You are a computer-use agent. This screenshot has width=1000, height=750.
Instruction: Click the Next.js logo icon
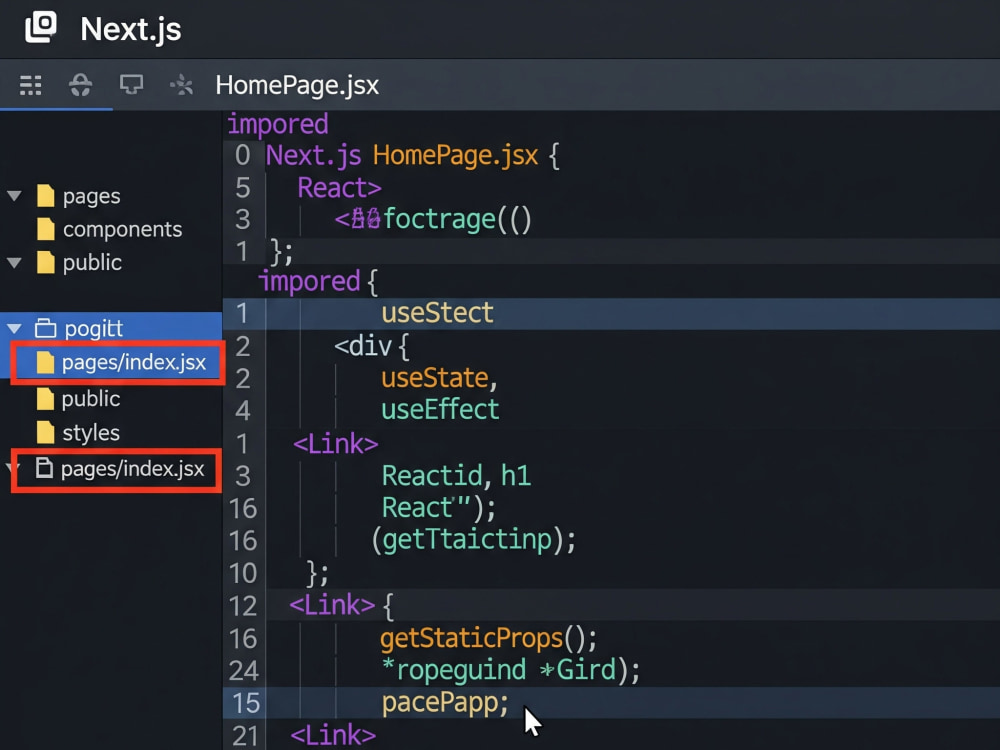coord(41,28)
